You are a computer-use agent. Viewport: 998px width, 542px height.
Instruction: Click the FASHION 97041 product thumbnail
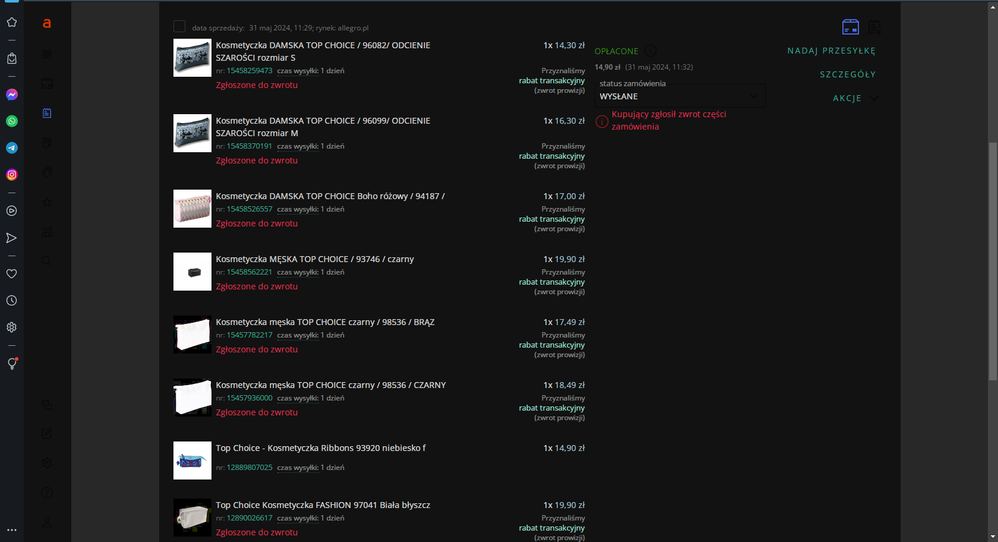click(x=192, y=517)
